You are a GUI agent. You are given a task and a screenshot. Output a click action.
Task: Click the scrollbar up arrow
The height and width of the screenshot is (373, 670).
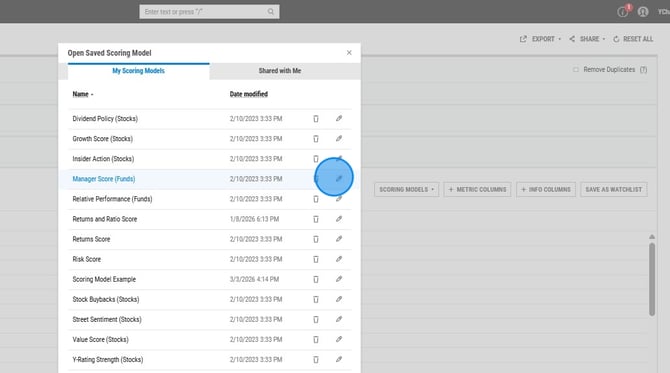coord(652,237)
